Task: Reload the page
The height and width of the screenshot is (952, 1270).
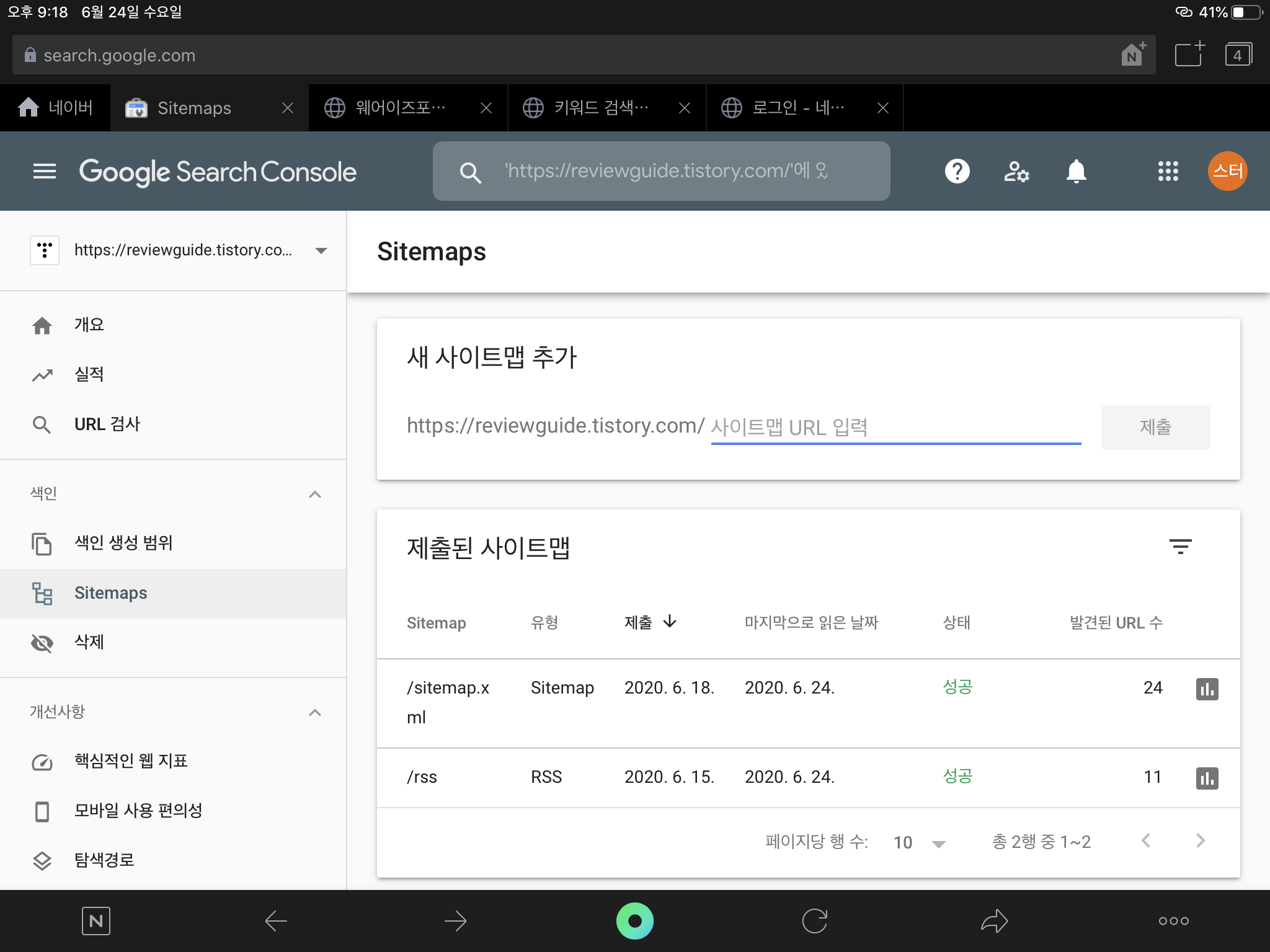Action: (814, 921)
